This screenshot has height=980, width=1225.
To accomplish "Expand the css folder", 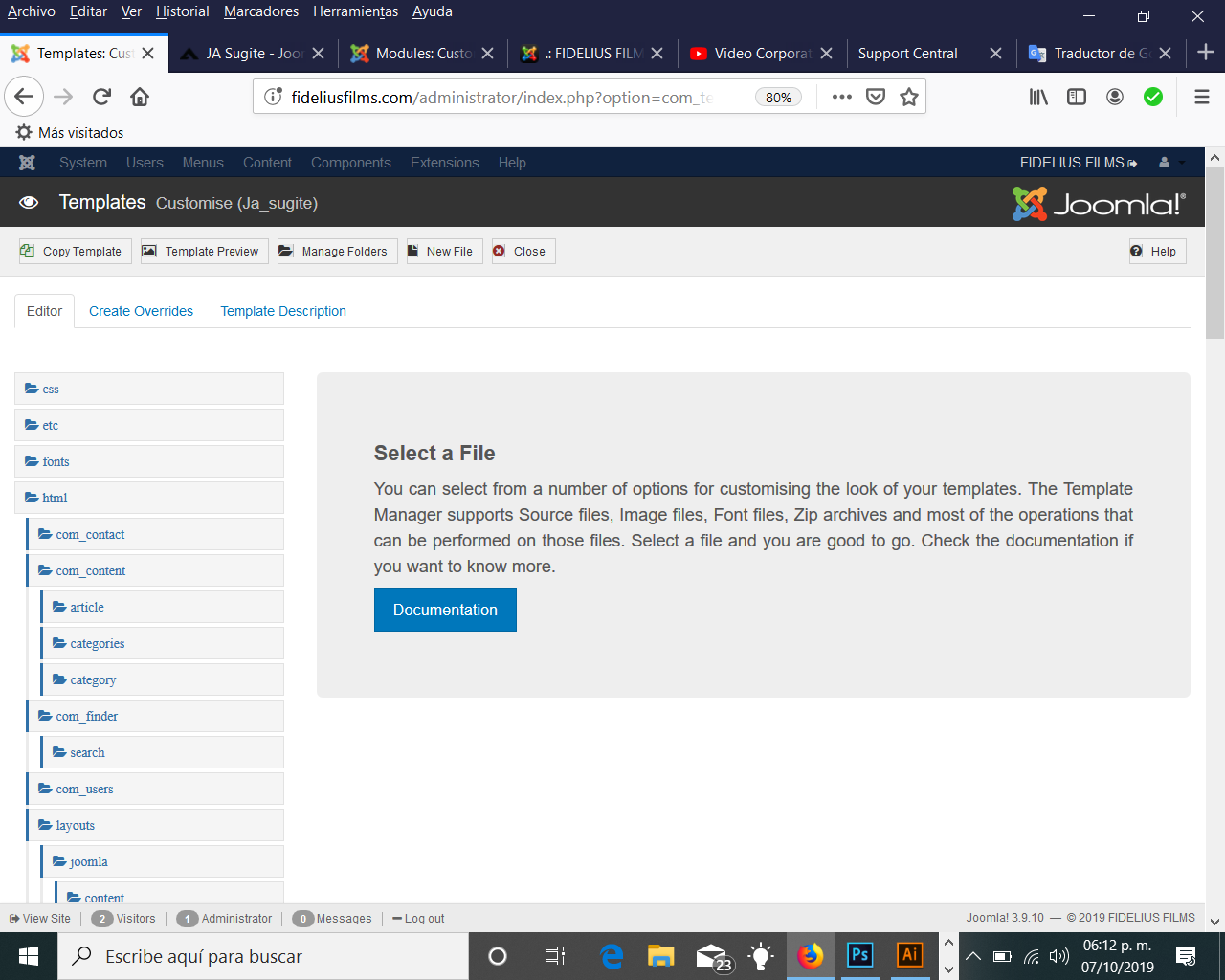I will pos(51,390).
